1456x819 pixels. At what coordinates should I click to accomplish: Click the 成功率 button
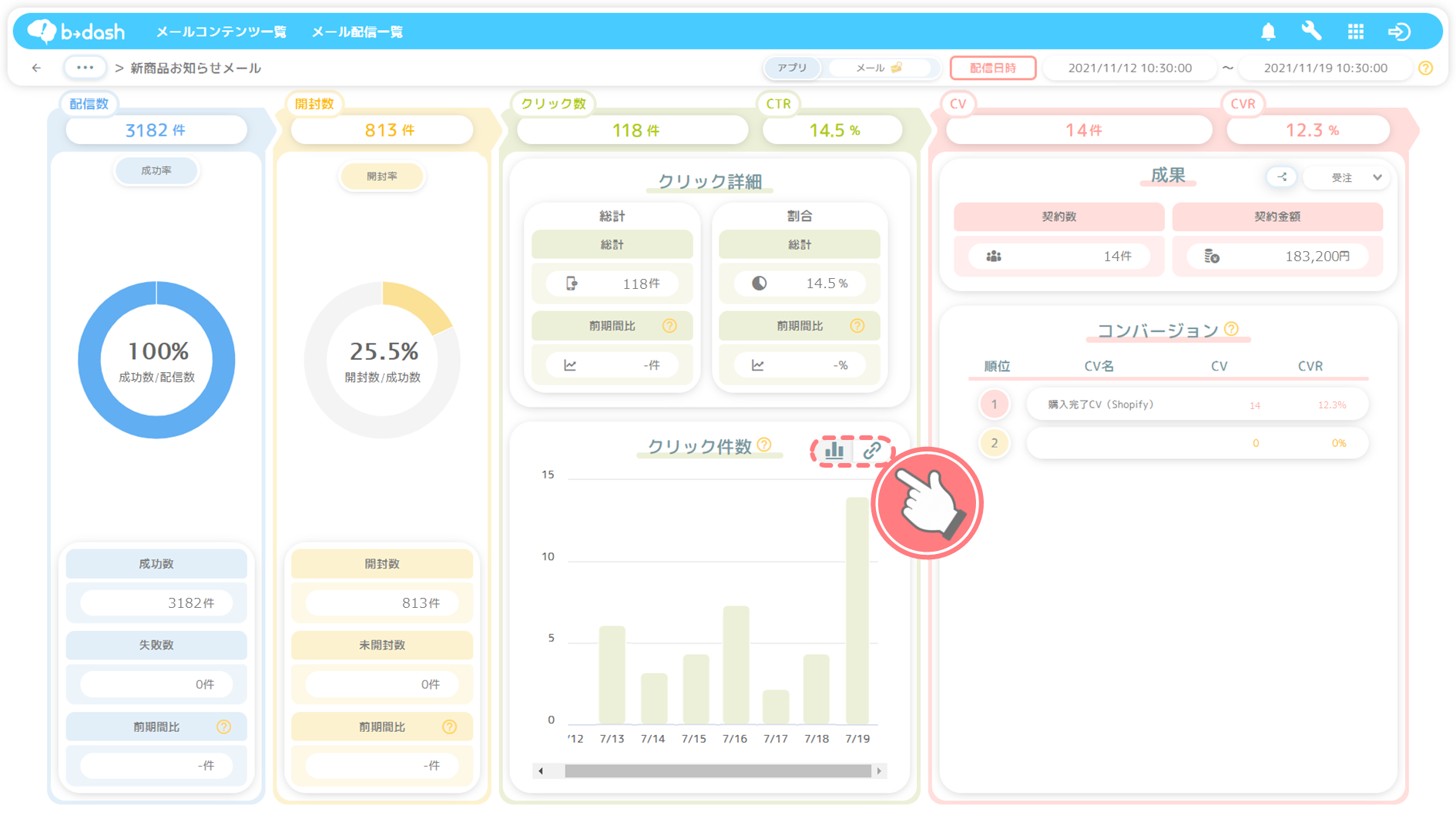tap(156, 170)
